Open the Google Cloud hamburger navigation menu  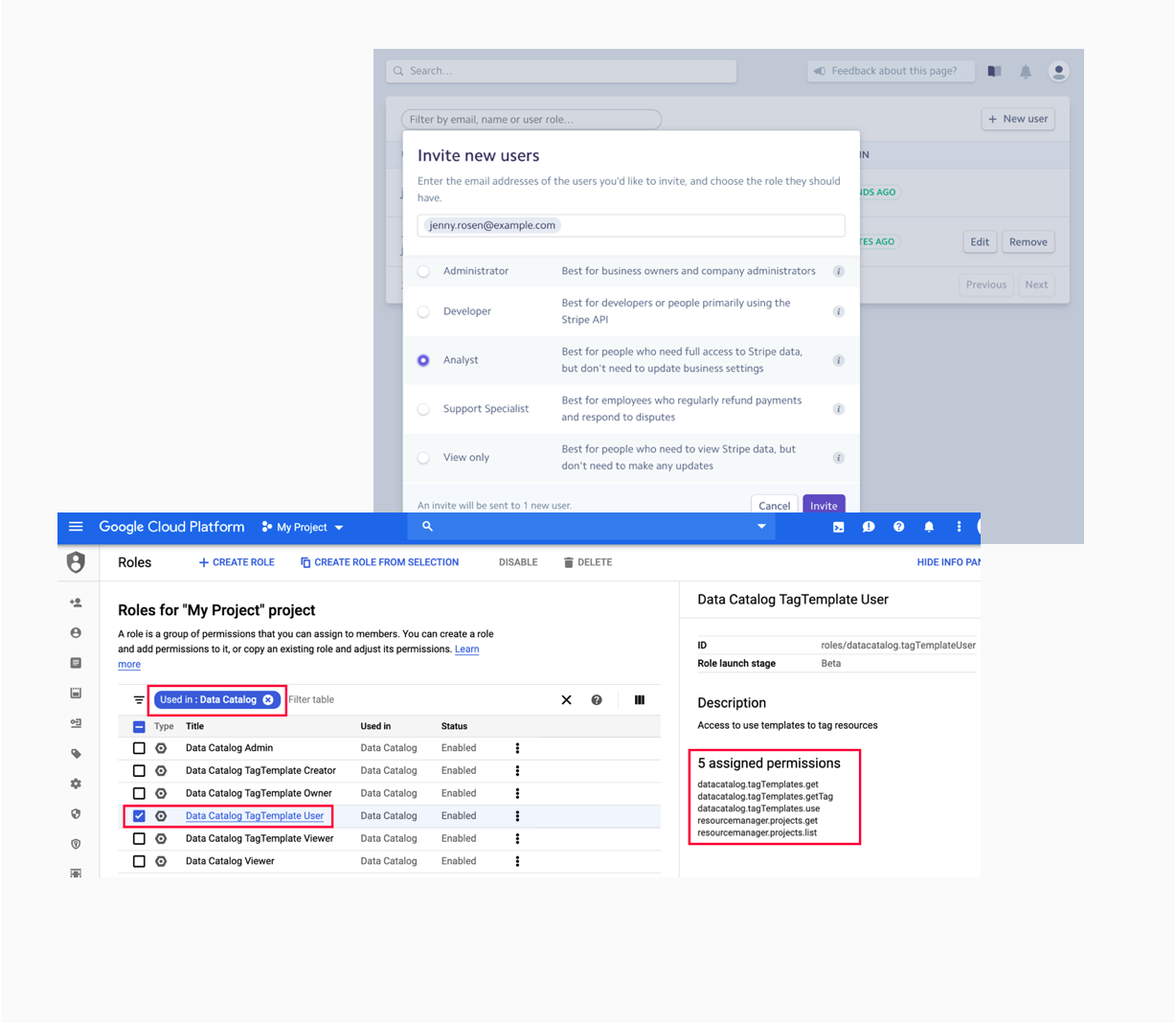76,527
